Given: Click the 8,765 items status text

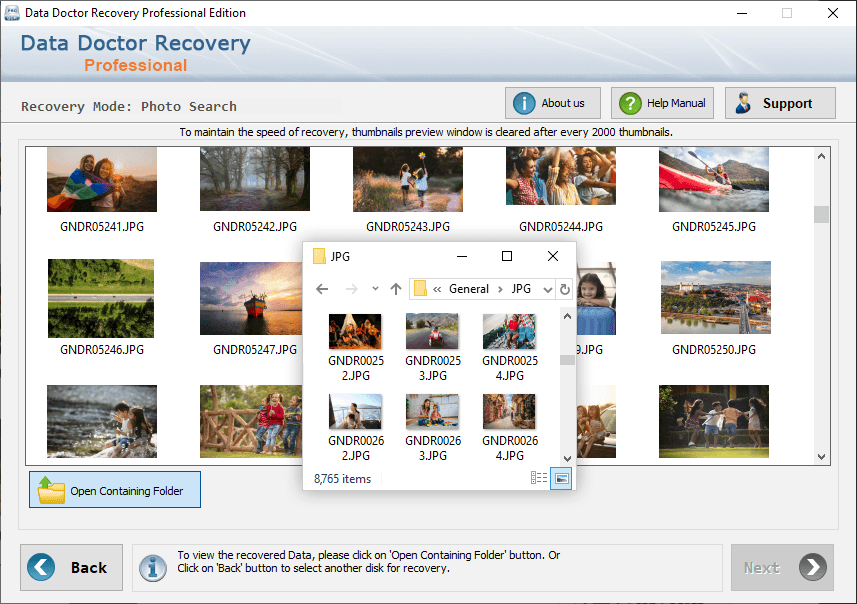Looking at the screenshot, I should (342, 479).
